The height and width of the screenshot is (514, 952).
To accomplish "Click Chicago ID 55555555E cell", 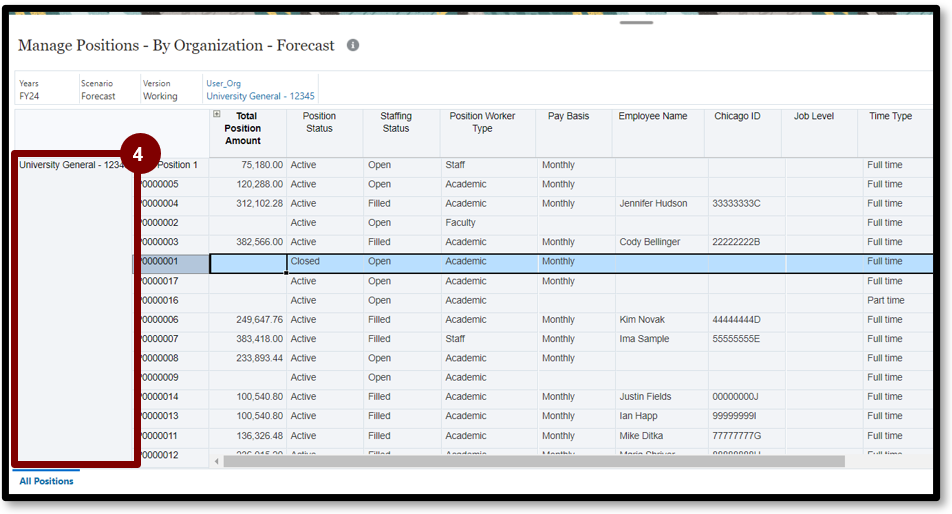I will [747, 339].
